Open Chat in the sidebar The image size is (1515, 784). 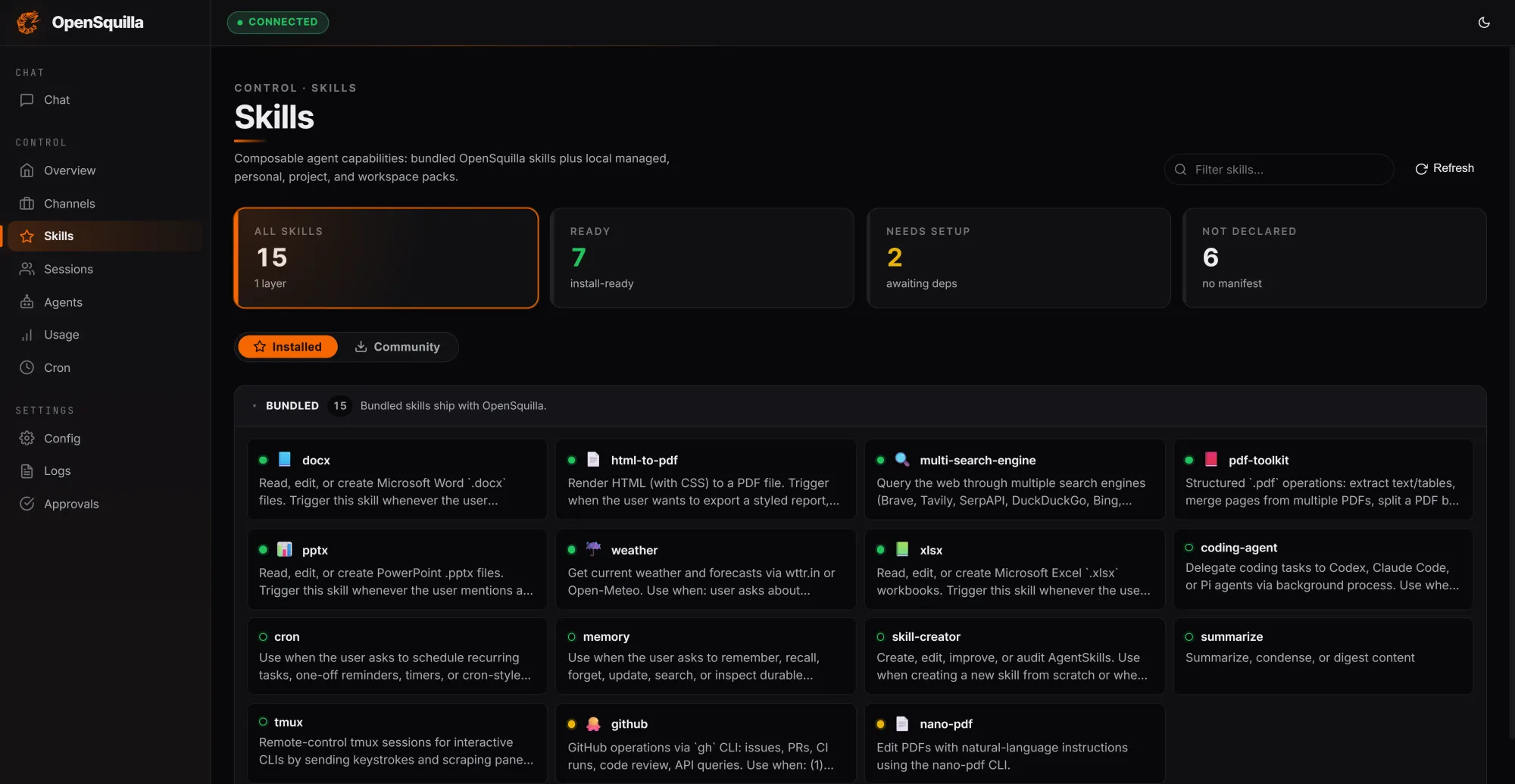105,100
